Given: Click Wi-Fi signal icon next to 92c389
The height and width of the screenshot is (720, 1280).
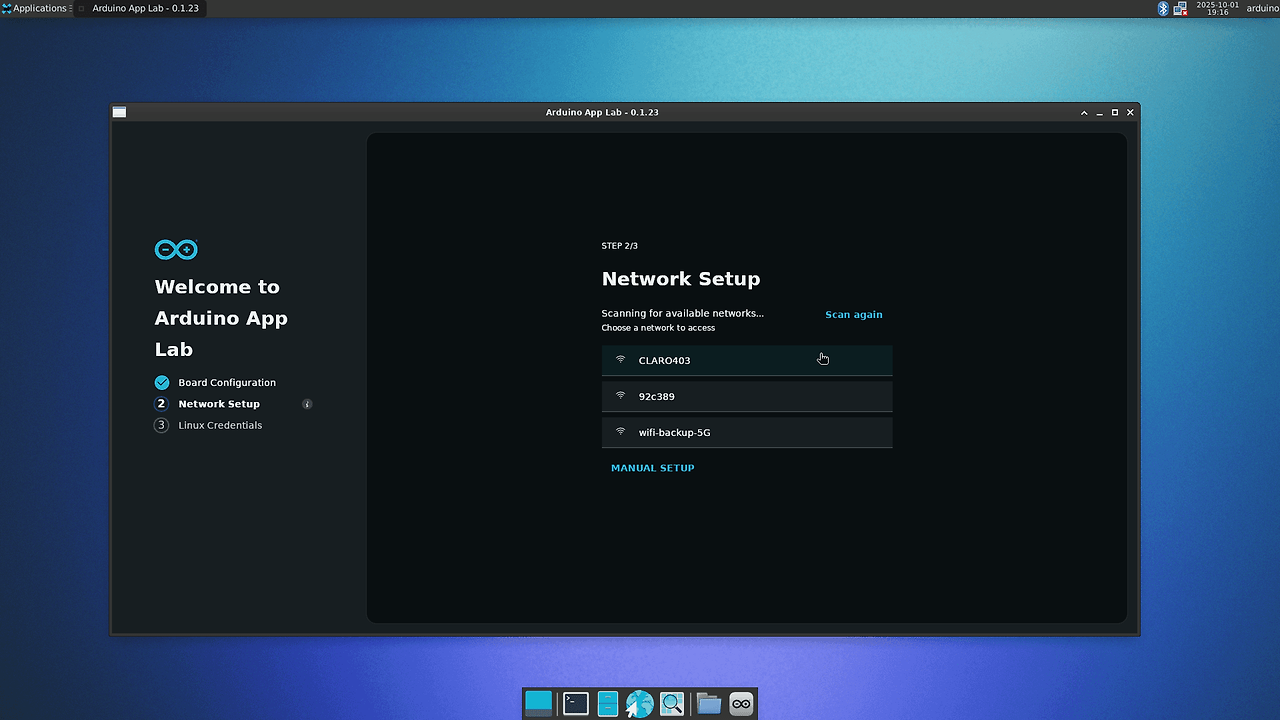Looking at the screenshot, I should (620, 396).
